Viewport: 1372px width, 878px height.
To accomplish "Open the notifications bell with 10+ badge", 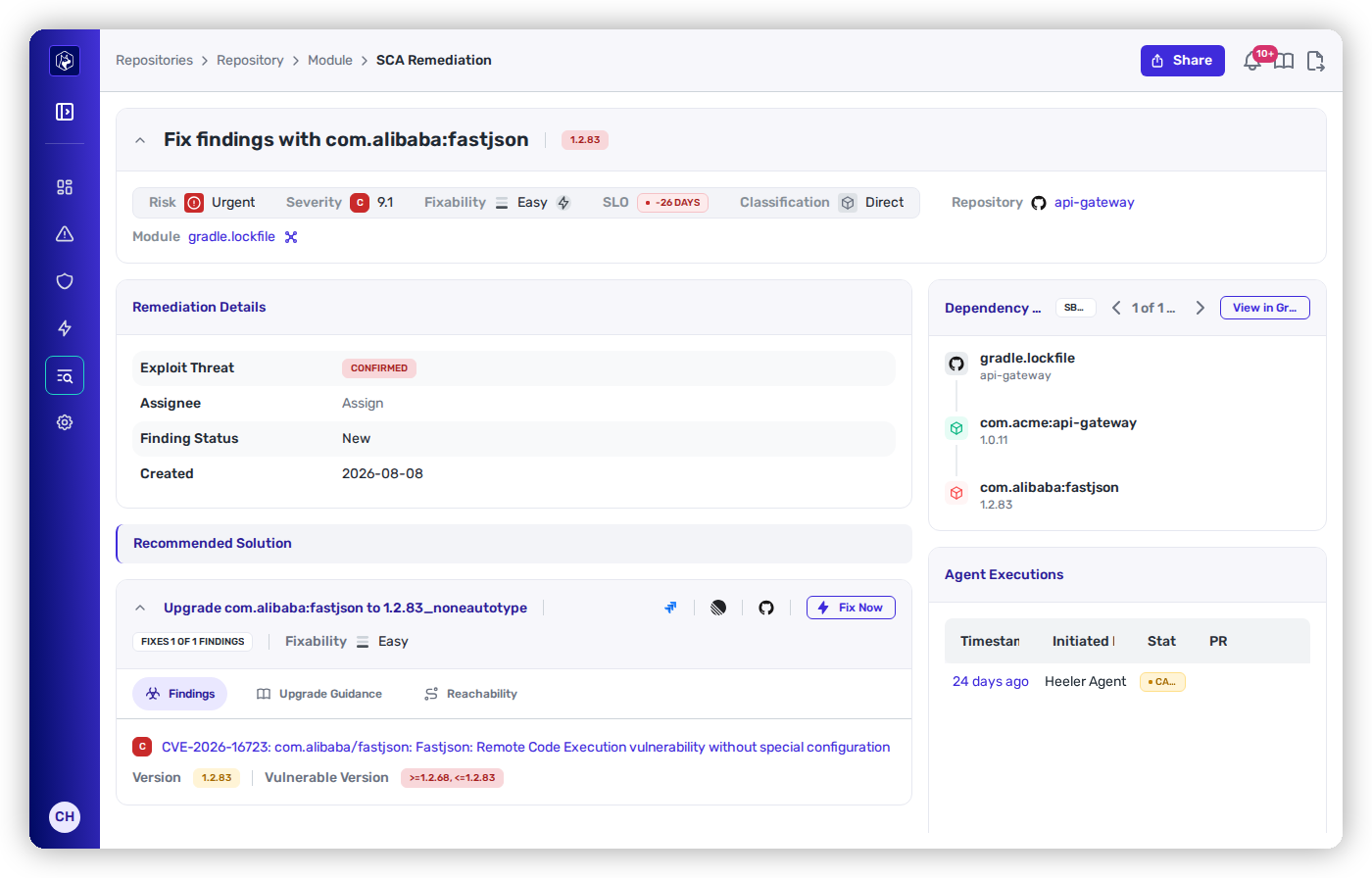I will tap(1253, 61).
